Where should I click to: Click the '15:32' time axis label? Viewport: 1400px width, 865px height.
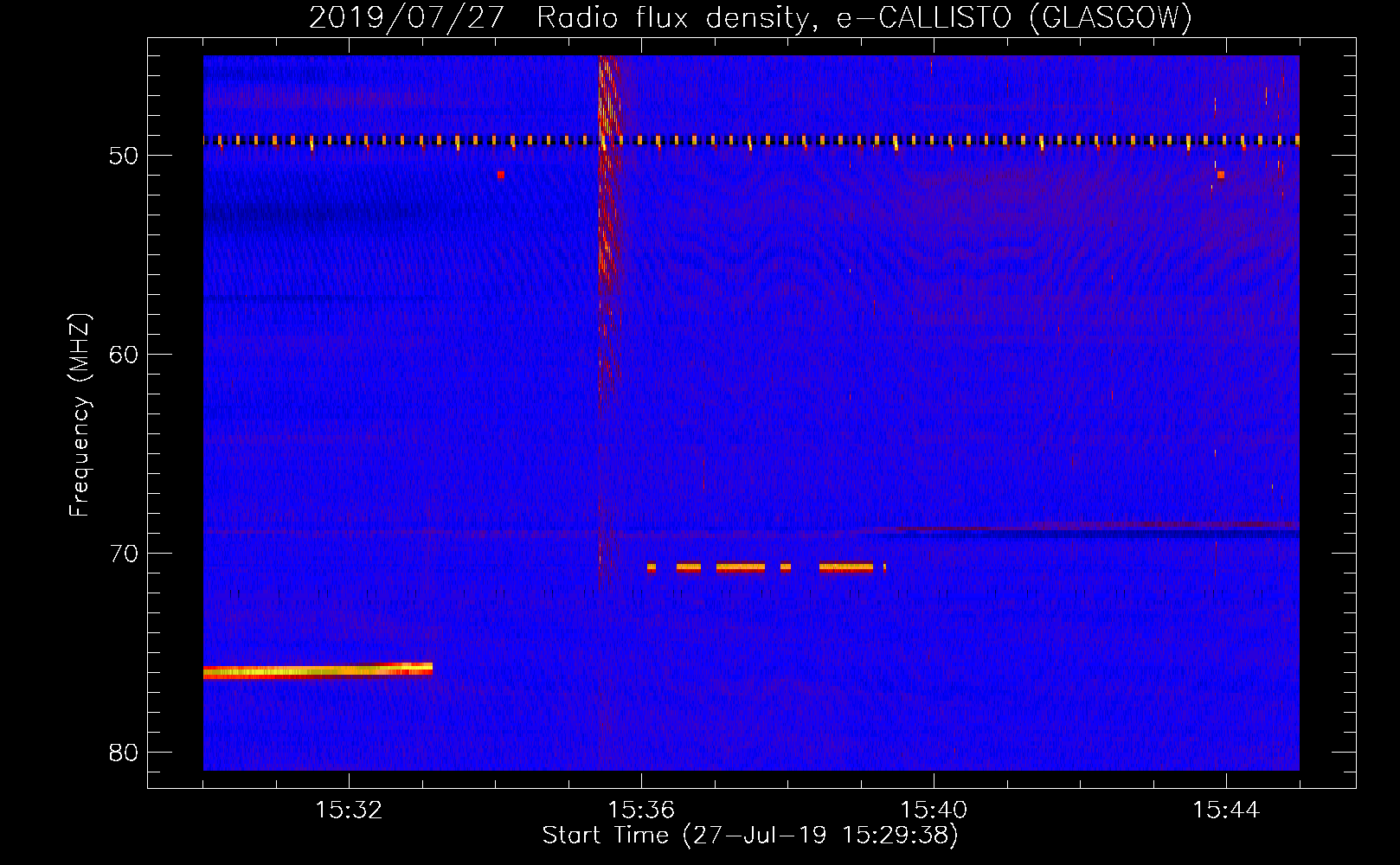(x=349, y=811)
